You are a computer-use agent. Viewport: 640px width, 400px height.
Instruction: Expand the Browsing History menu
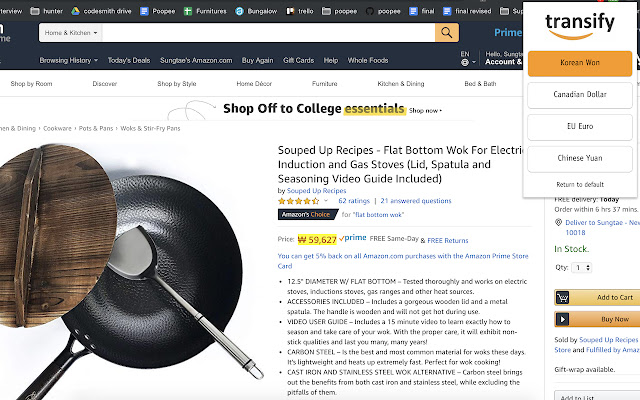pyautogui.click(x=68, y=60)
